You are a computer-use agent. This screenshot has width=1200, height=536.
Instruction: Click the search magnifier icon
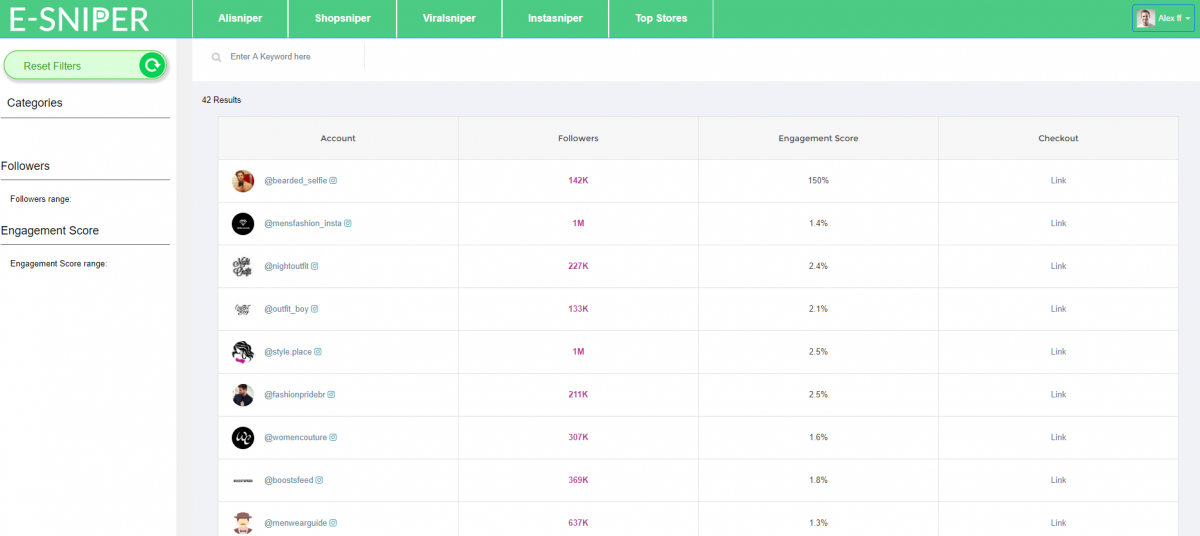pyautogui.click(x=216, y=58)
